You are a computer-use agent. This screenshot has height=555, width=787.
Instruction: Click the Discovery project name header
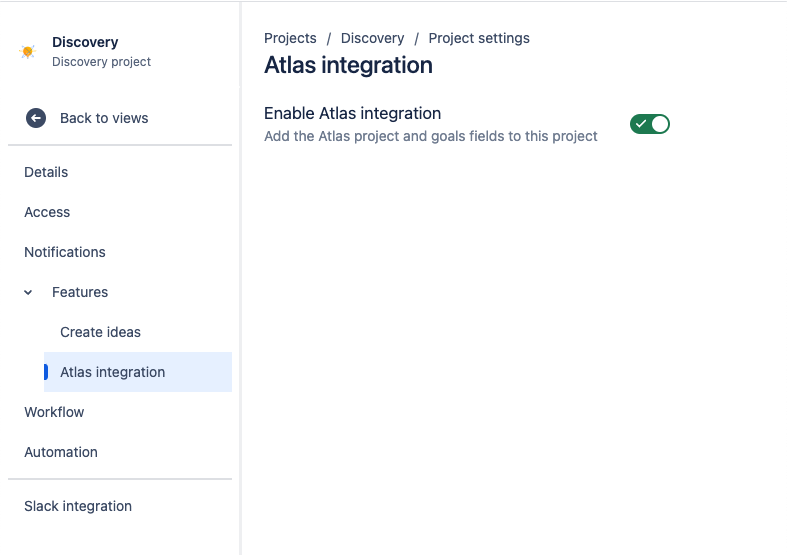[85, 42]
